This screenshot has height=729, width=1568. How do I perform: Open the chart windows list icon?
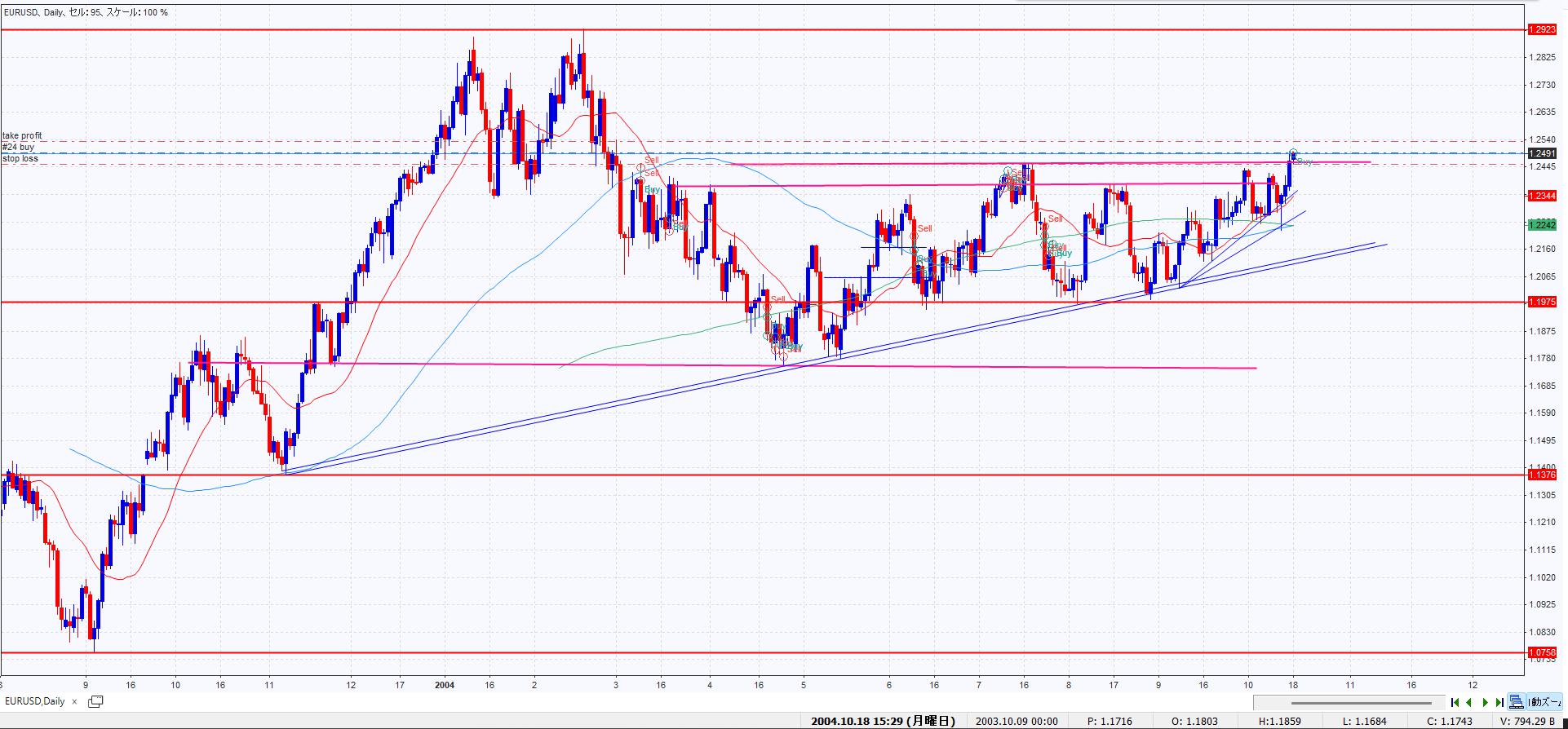coord(95,701)
